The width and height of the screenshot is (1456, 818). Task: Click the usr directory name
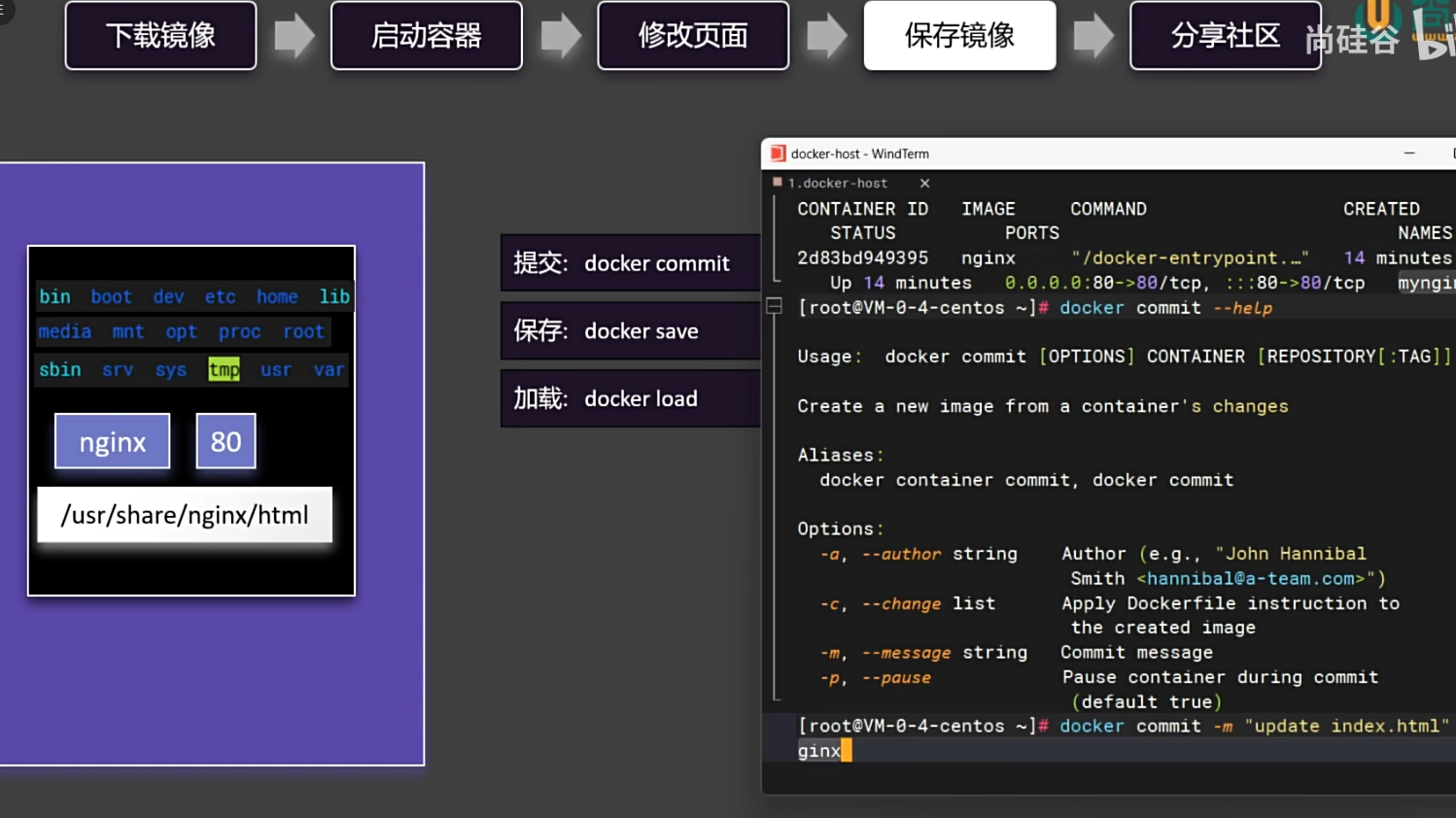[276, 369]
